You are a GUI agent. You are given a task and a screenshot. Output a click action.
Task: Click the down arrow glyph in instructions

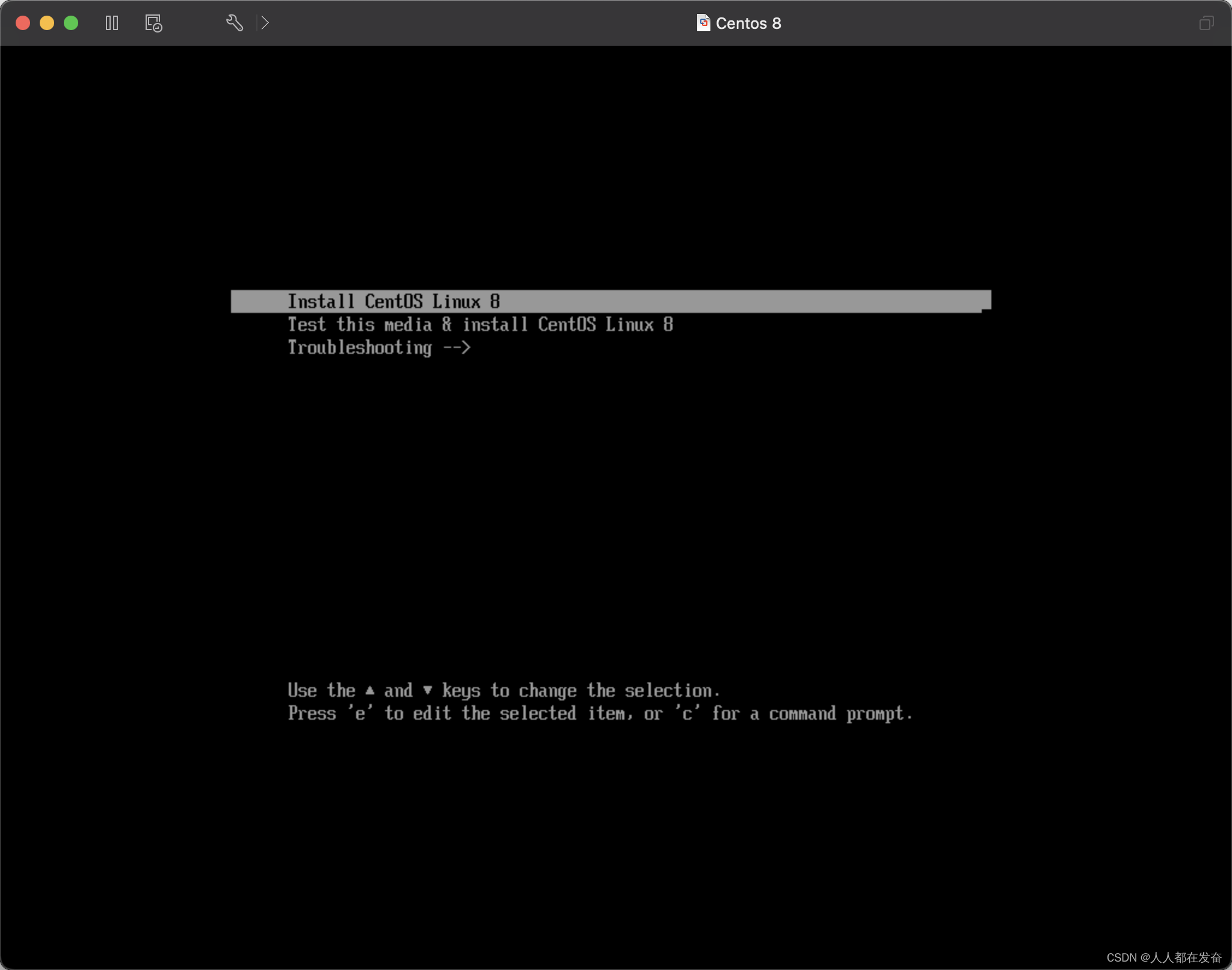[427, 691]
